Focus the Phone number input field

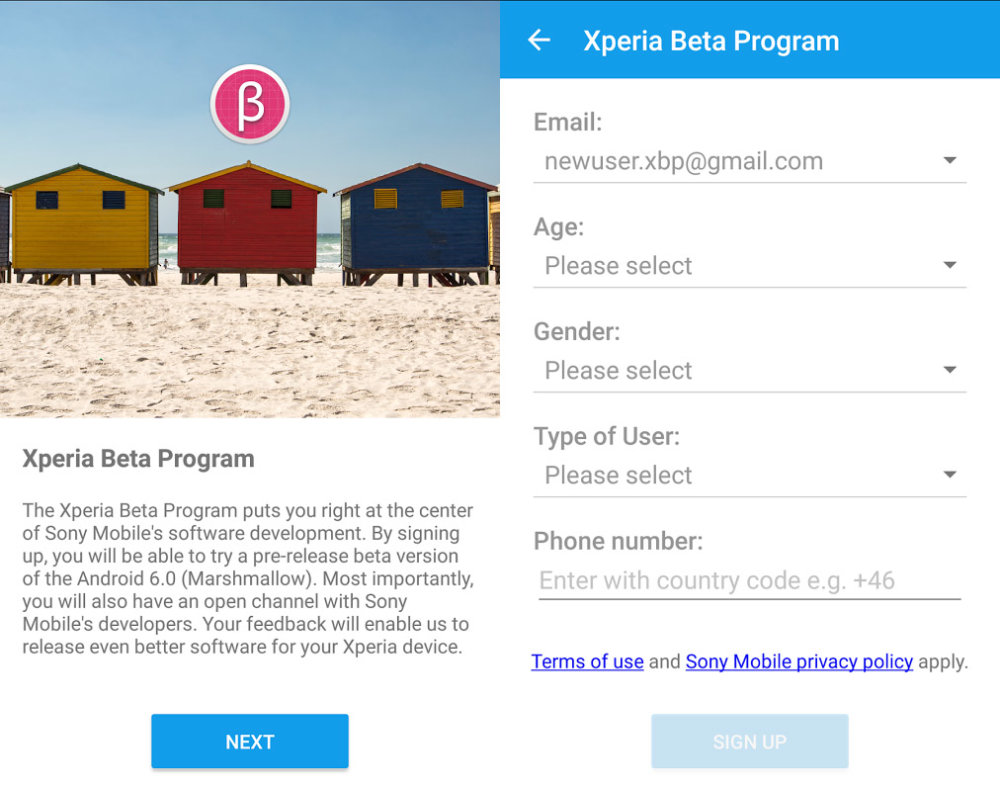(x=749, y=581)
